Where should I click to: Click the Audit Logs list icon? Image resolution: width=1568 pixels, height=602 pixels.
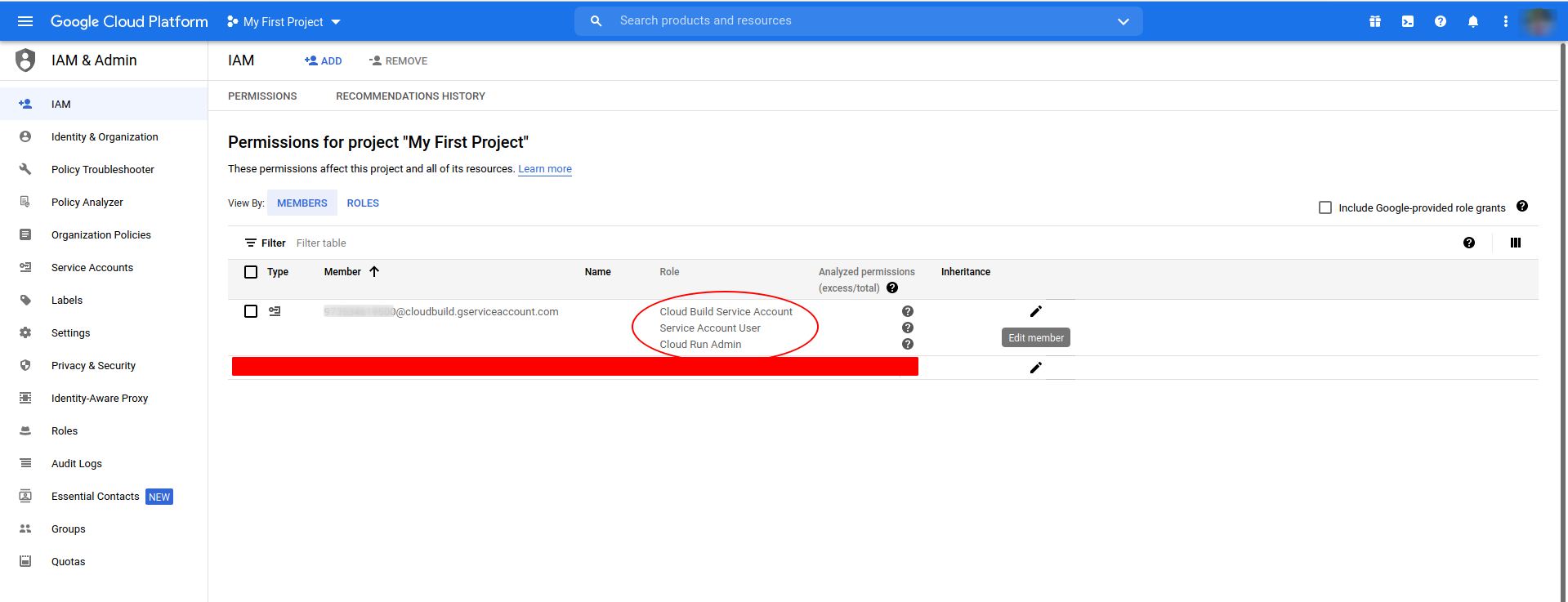point(25,463)
